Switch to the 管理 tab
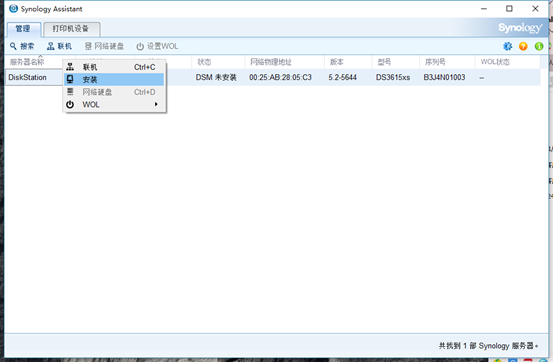The width and height of the screenshot is (553, 362). point(23,29)
